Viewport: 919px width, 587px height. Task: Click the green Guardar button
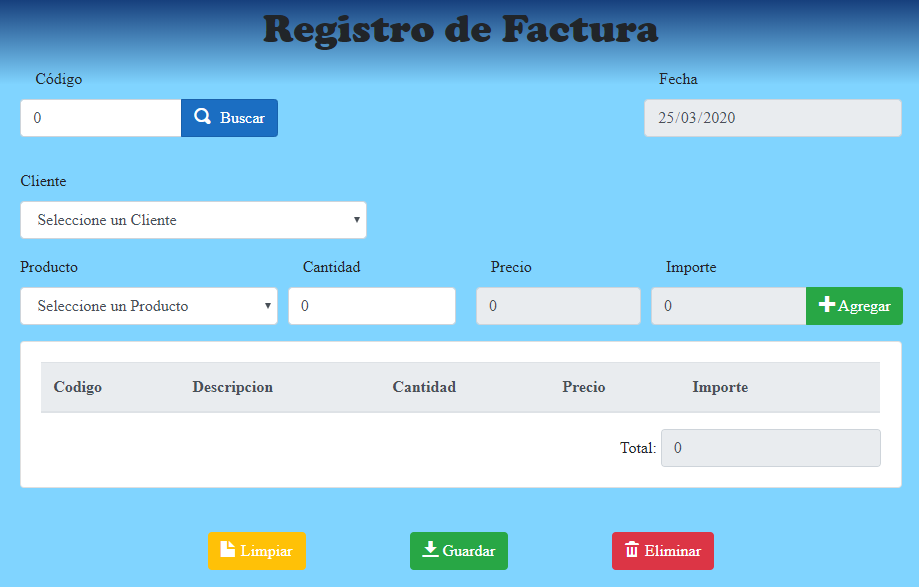pos(459,551)
